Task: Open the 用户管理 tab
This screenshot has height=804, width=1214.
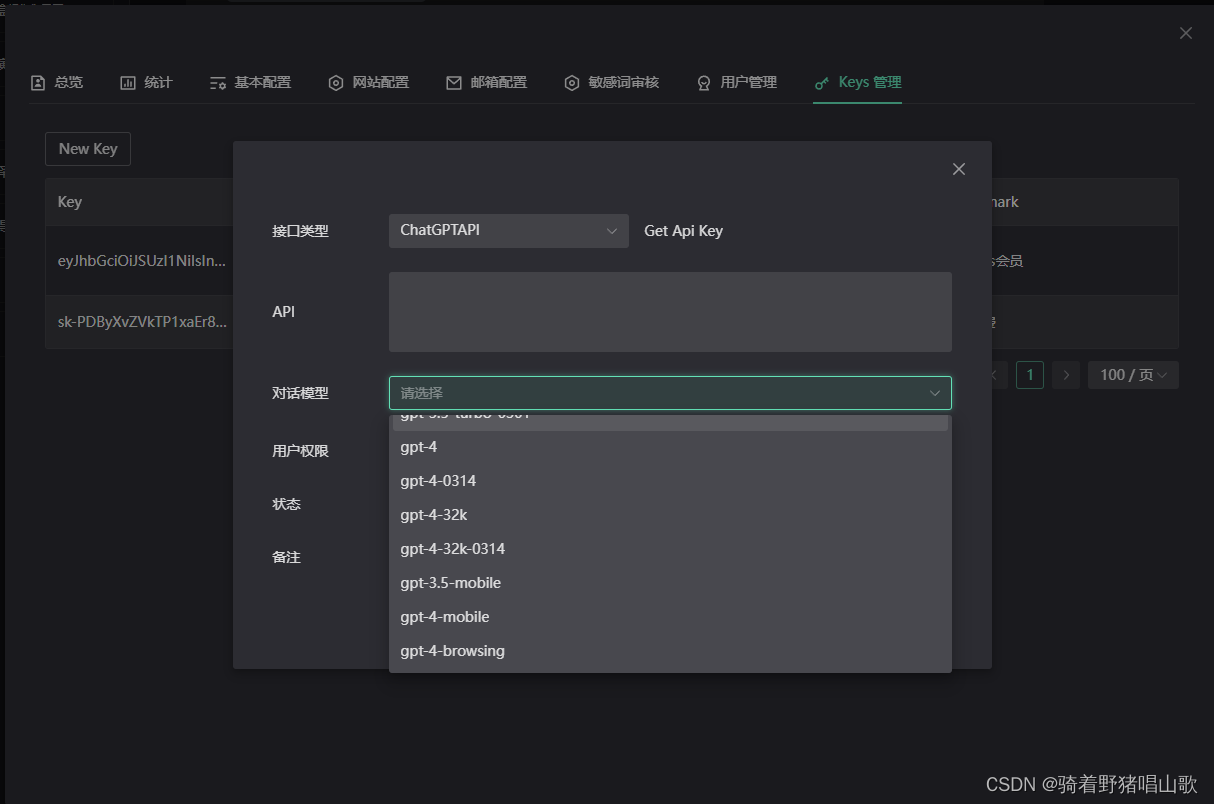Action: tap(737, 82)
